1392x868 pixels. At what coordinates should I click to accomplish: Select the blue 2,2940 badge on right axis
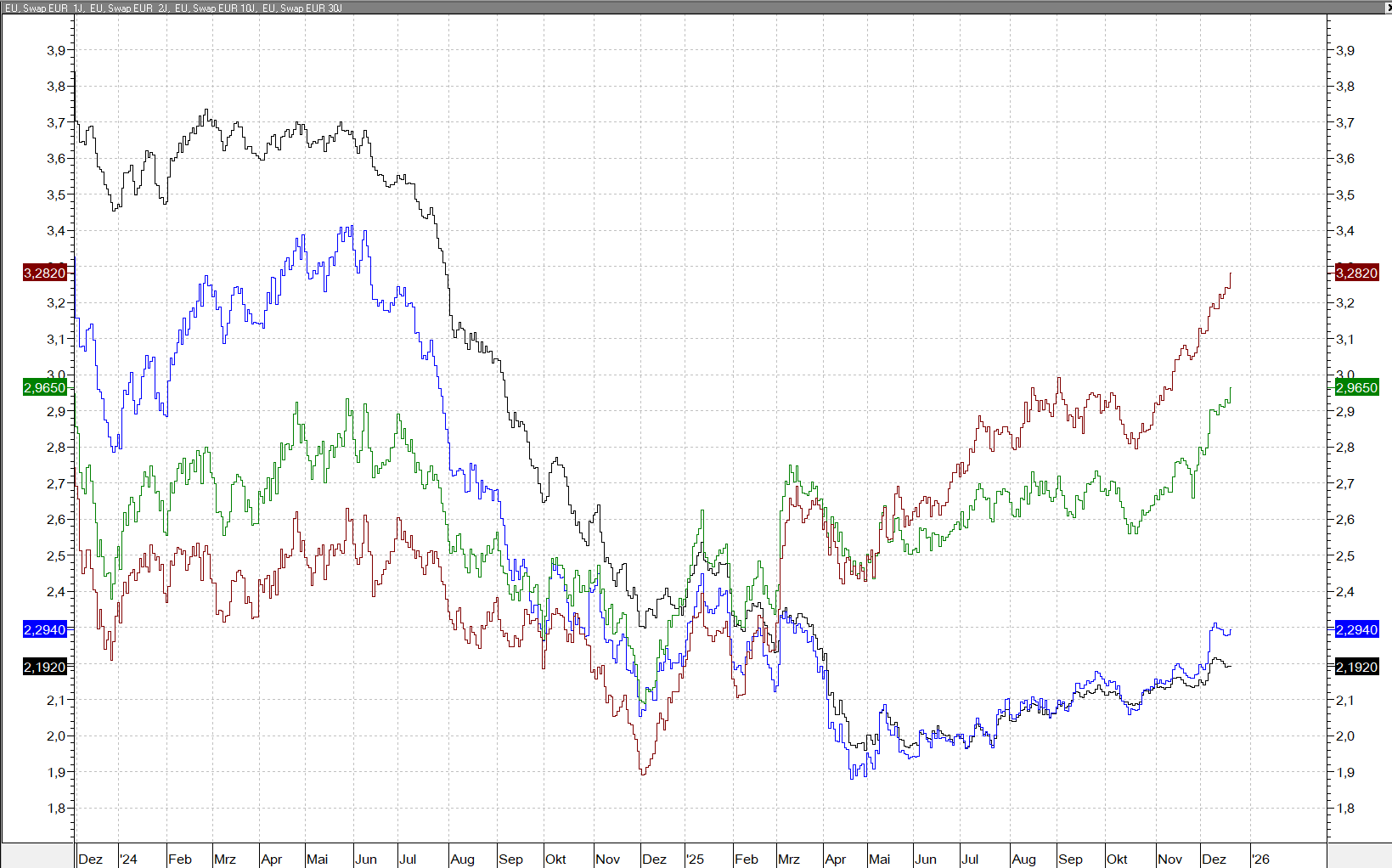coord(1356,629)
